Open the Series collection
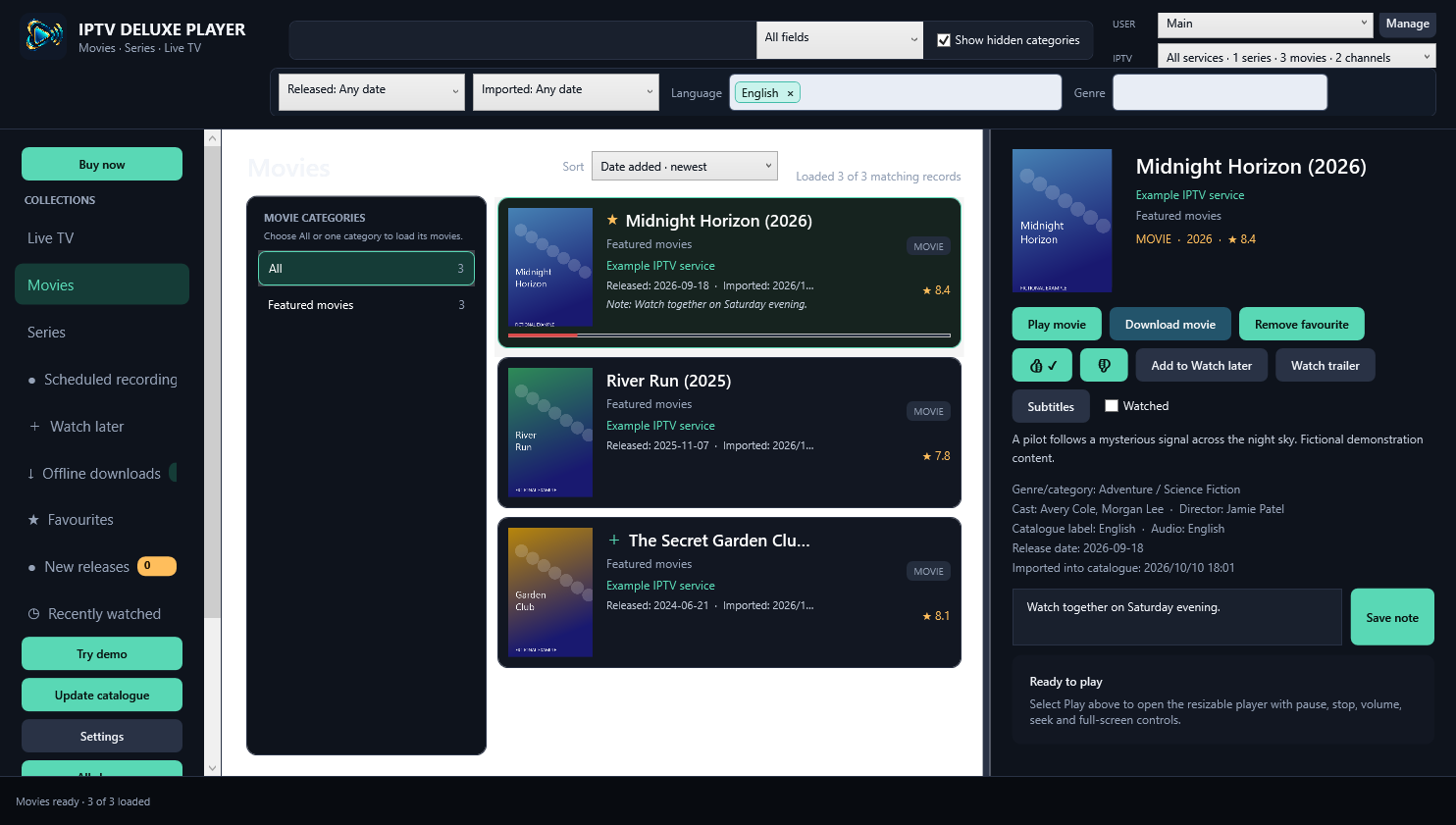The width and height of the screenshot is (1456, 825). (x=102, y=333)
